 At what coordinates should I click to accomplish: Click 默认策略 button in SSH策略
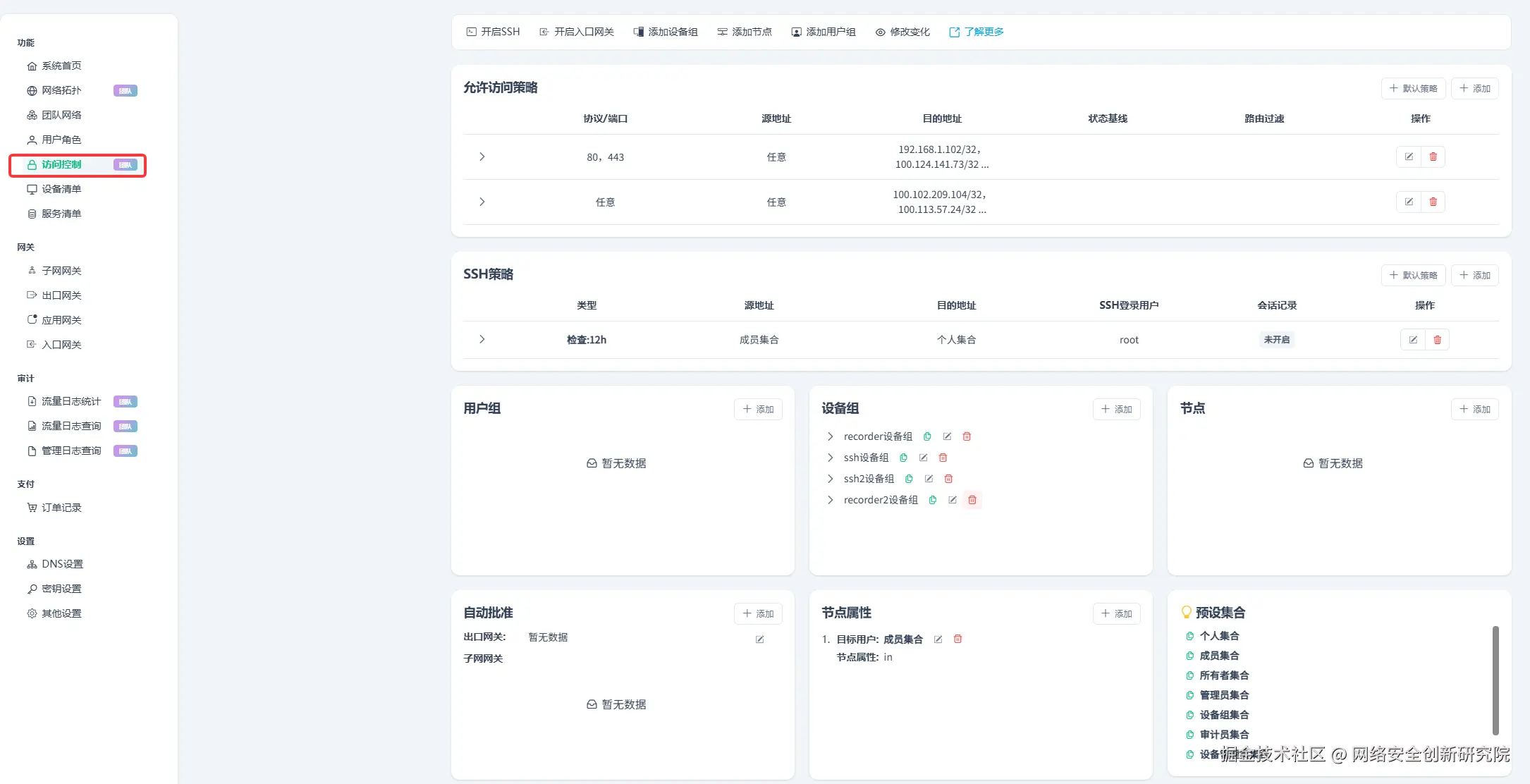(1413, 275)
